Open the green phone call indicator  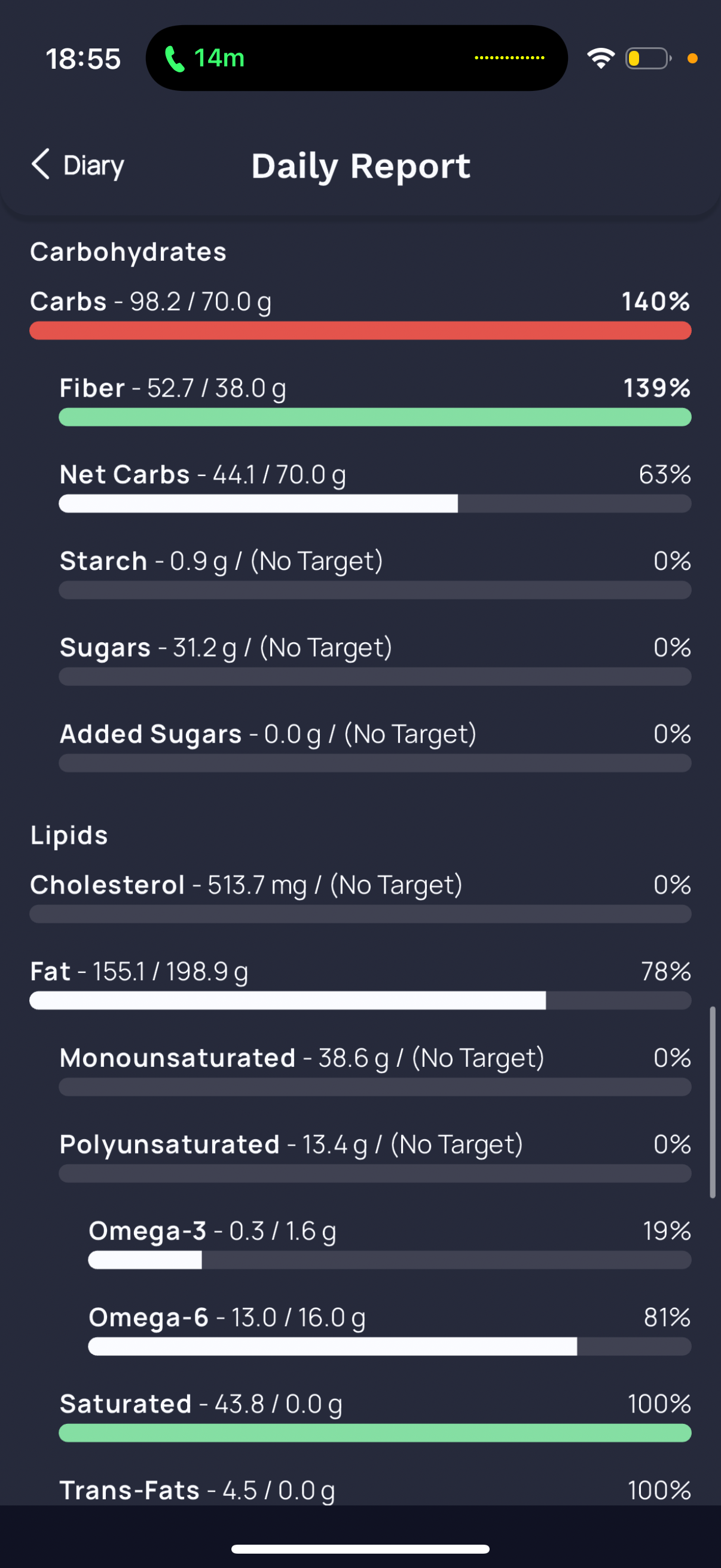(x=204, y=59)
